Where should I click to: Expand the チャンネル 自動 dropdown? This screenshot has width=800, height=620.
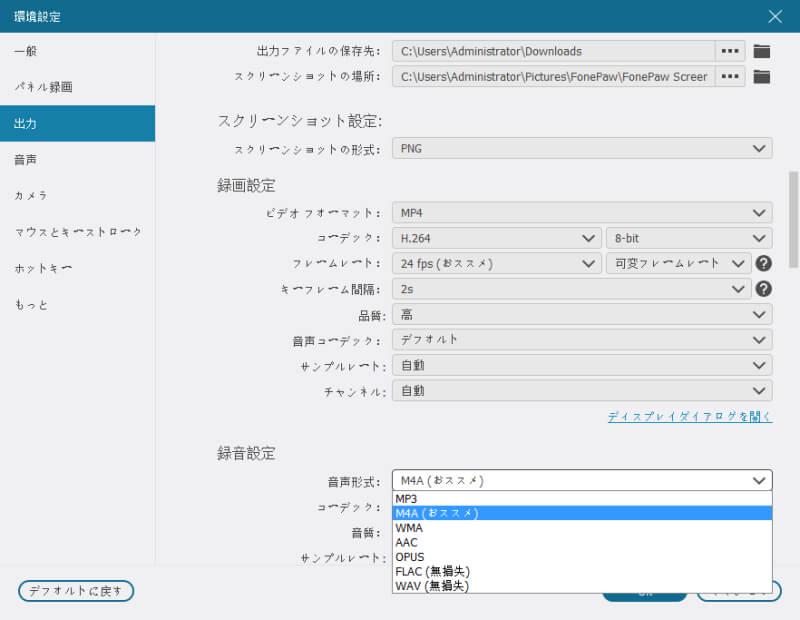(582, 391)
